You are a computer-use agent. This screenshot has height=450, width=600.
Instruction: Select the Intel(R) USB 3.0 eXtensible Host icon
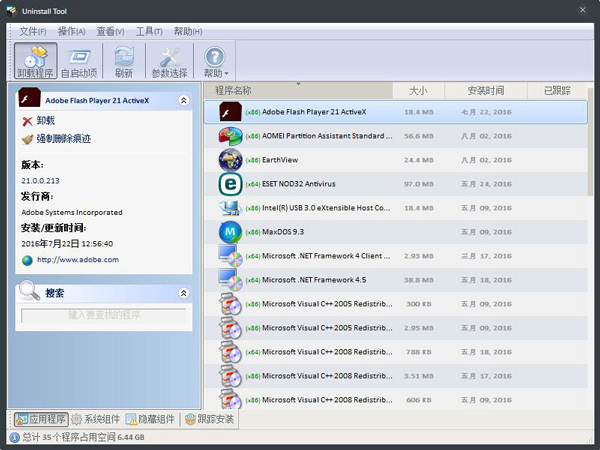click(x=230, y=208)
